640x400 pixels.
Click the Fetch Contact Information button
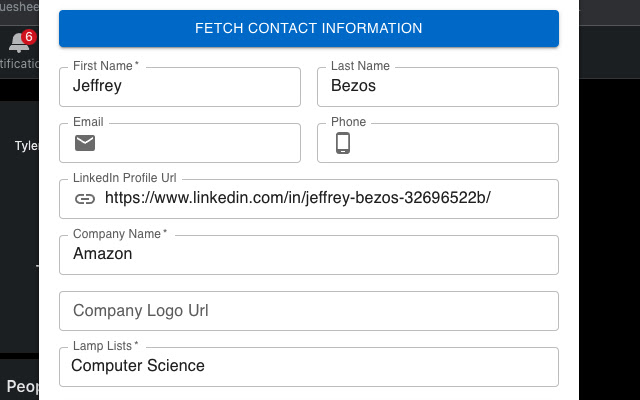coord(308,29)
